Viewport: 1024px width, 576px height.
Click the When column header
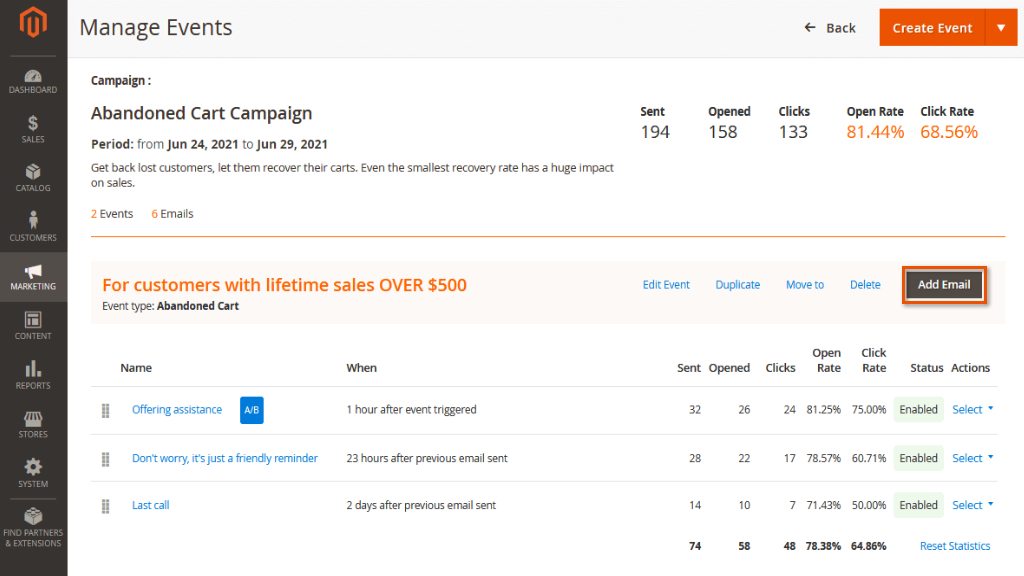[361, 368]
